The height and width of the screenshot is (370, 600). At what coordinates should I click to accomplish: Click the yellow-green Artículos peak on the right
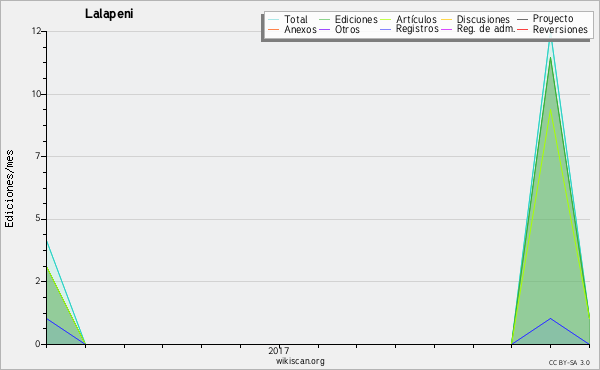tap(551, 110)
